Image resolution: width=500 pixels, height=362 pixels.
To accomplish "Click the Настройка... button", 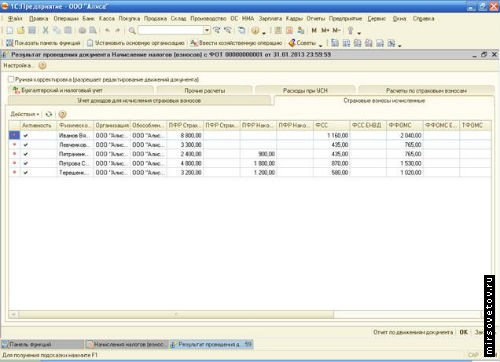I will pos(19,66).
